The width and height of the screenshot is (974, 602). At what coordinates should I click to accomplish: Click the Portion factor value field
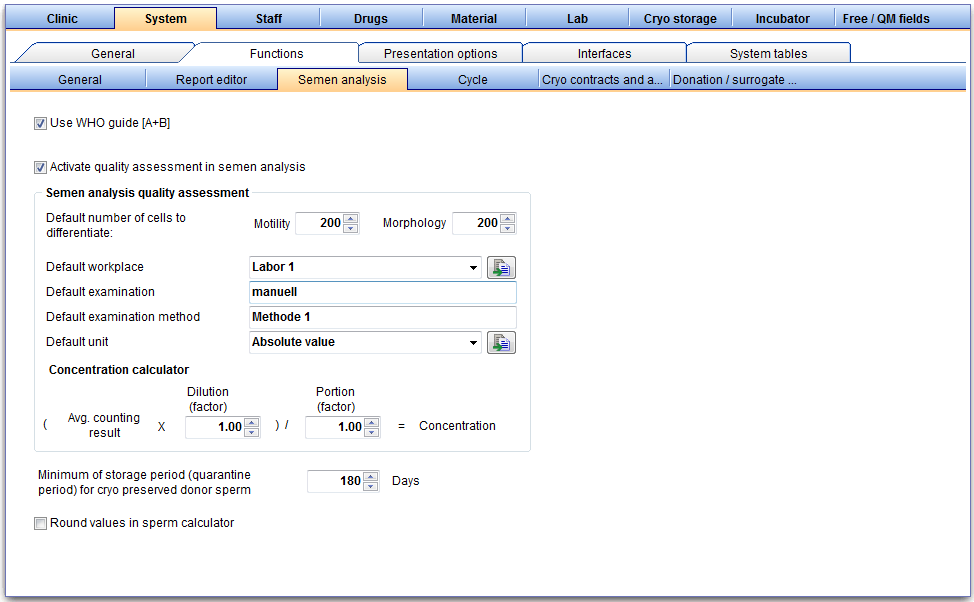(335, 427)
